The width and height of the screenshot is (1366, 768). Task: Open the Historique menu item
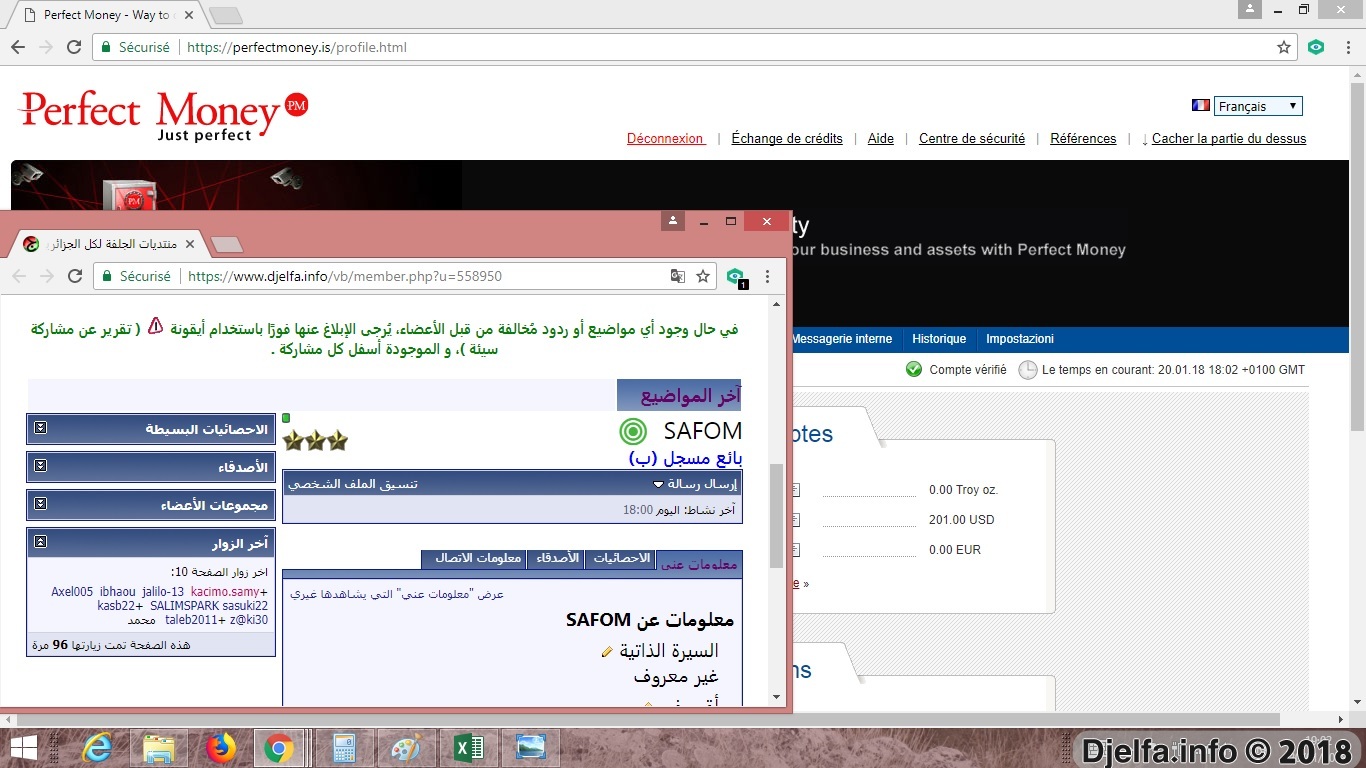939,339
